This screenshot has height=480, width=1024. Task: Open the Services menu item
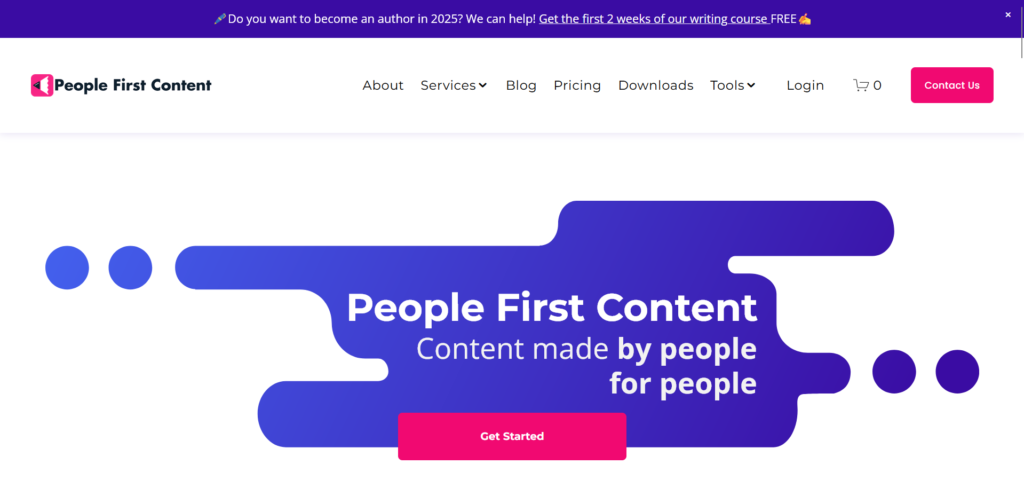click(x=448, y=86)
